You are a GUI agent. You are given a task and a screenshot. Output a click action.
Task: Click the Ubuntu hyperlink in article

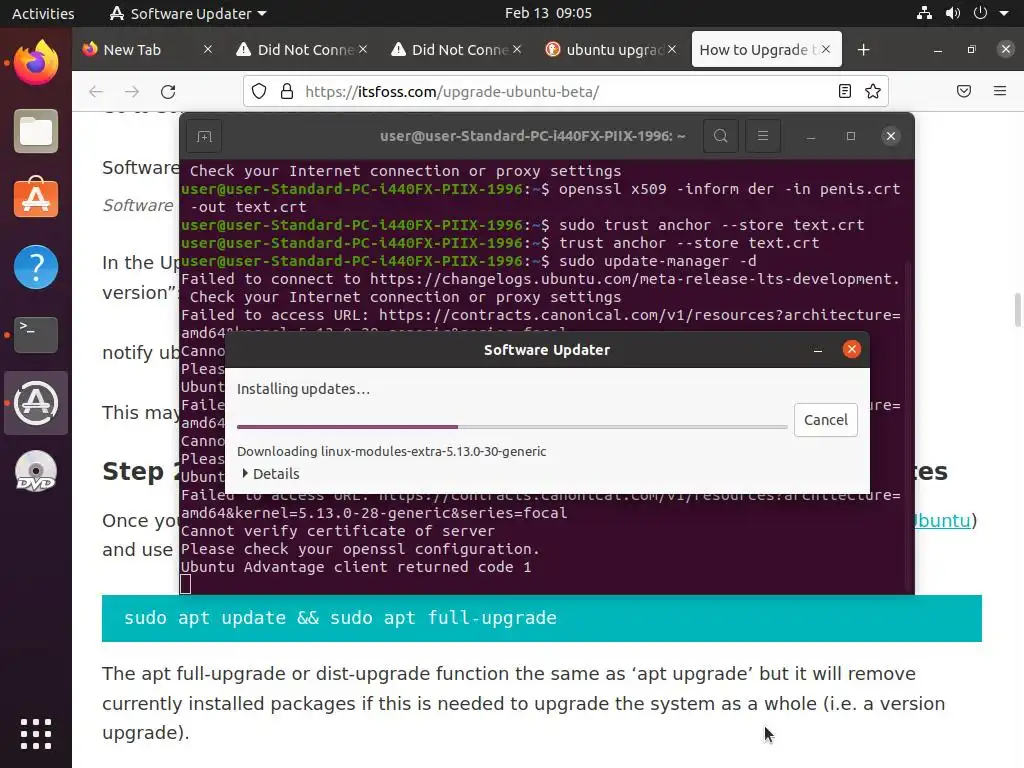[x=941, y=520]
